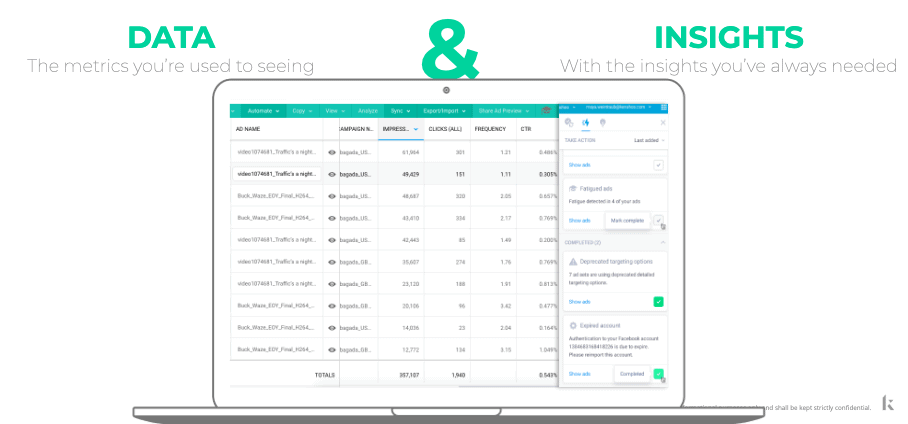Collapse the Completed (2) section
Image resolution: width=908 pixels, height=424 pixels.
[663, 243]
